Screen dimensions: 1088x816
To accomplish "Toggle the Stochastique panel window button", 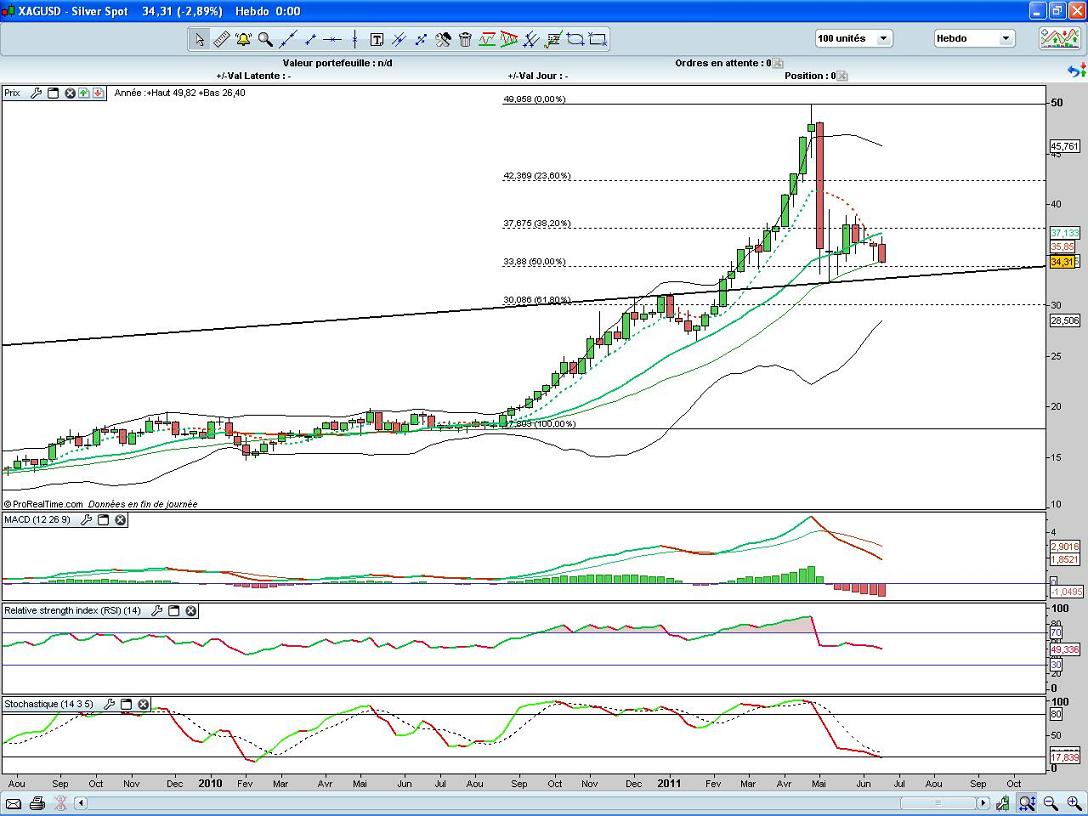I will (127, 704).
